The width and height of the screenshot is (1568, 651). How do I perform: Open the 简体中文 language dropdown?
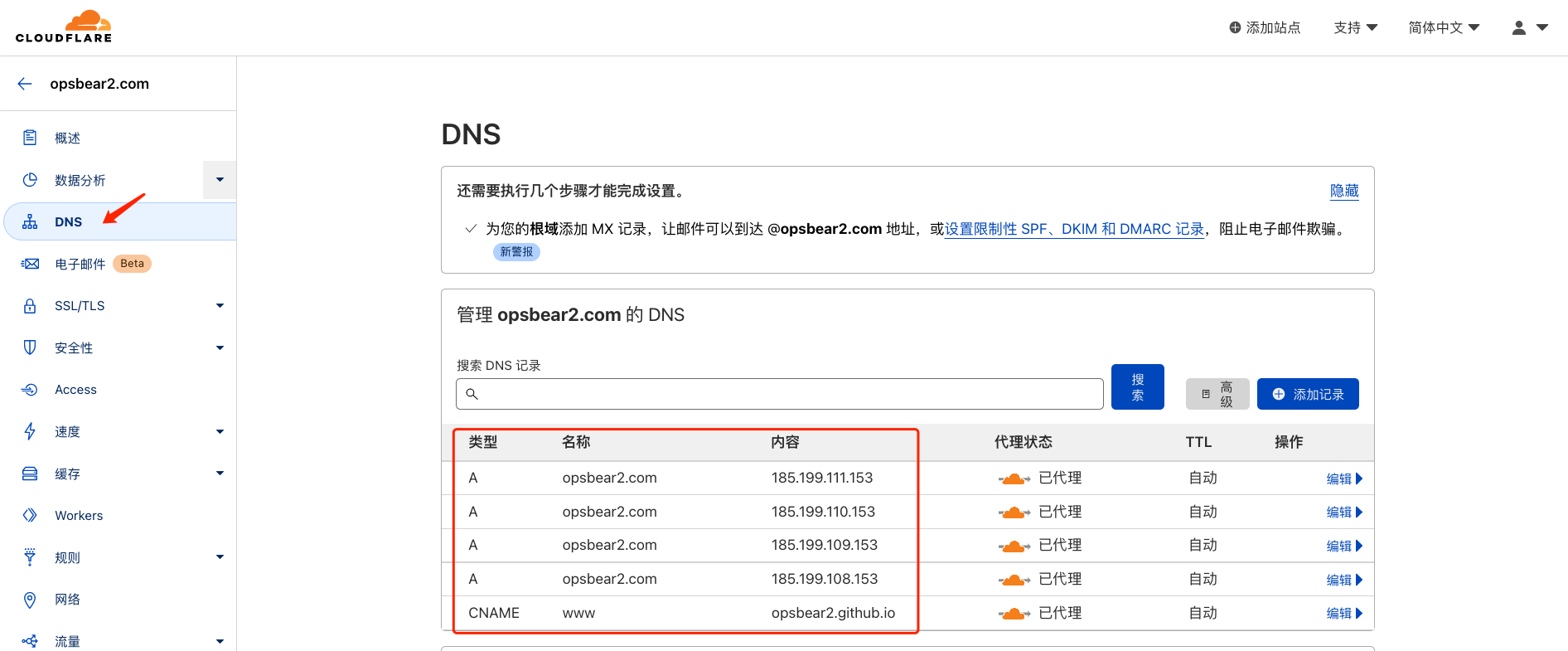[1444, 27]
